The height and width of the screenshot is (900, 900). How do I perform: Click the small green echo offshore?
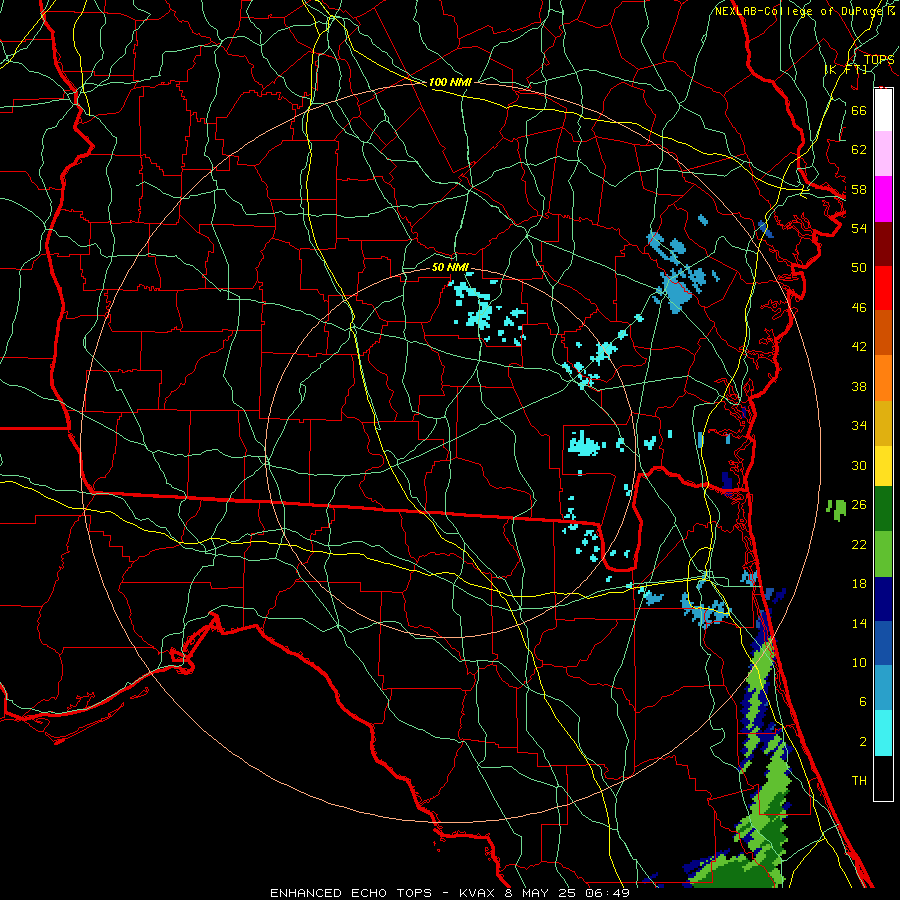[x=836, y=509]
